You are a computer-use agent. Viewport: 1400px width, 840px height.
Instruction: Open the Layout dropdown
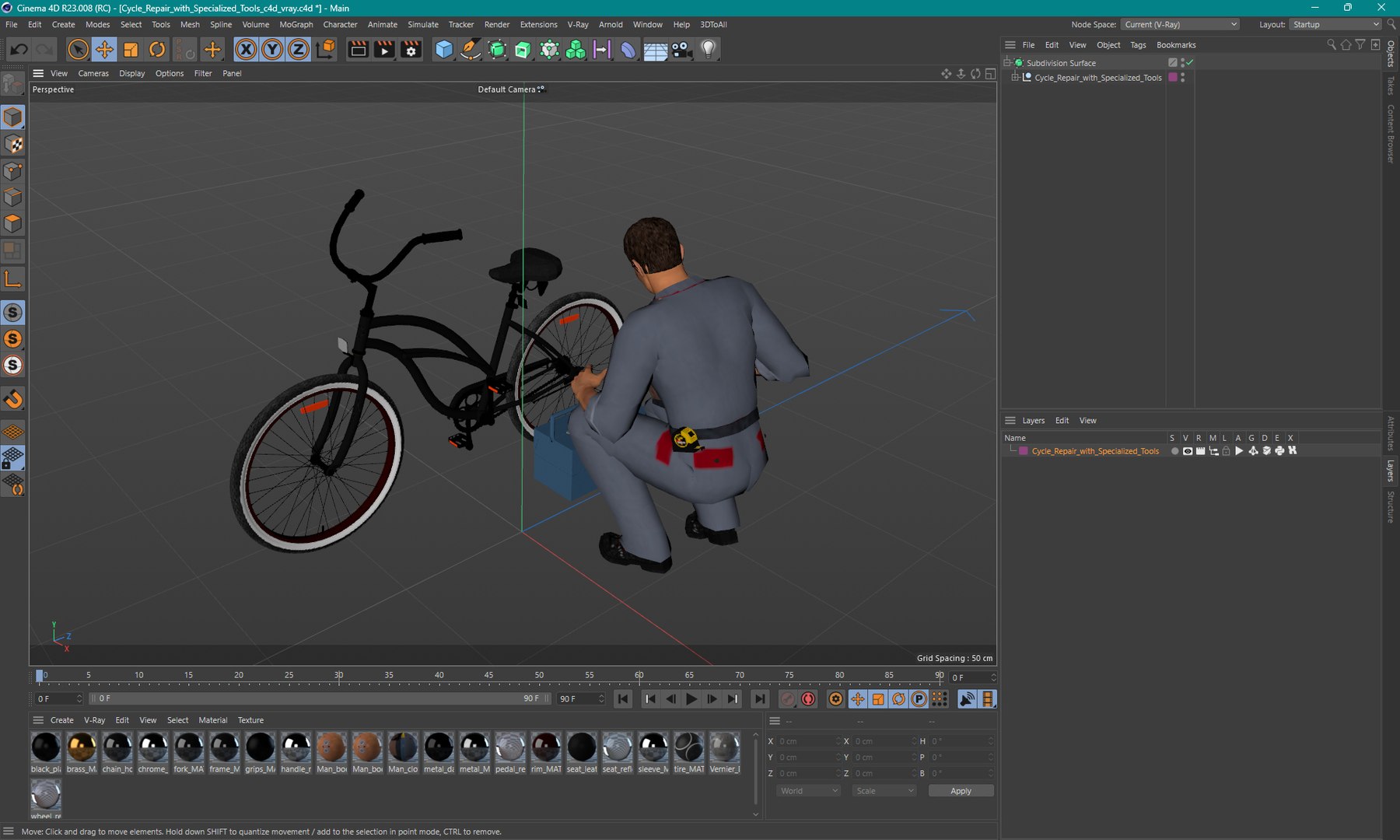pyautogui.click(x=1335, y=24)
